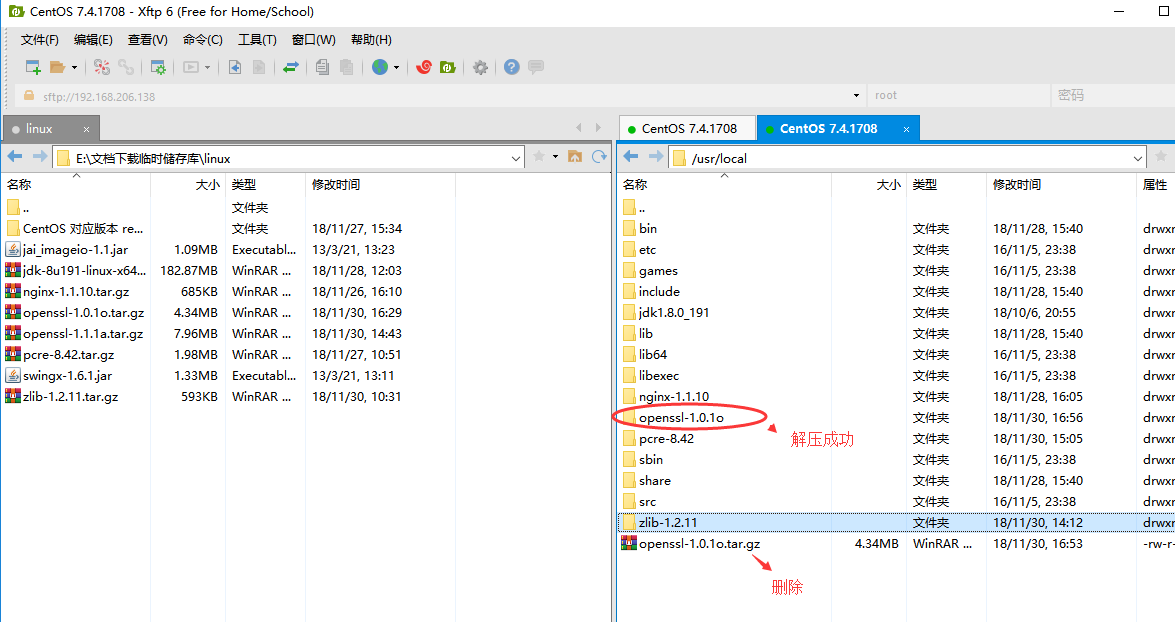Viewport: 1175px width, 622px height.
Task: Close the linux tab
Action: pyautogui.click(x=86, y=130)
